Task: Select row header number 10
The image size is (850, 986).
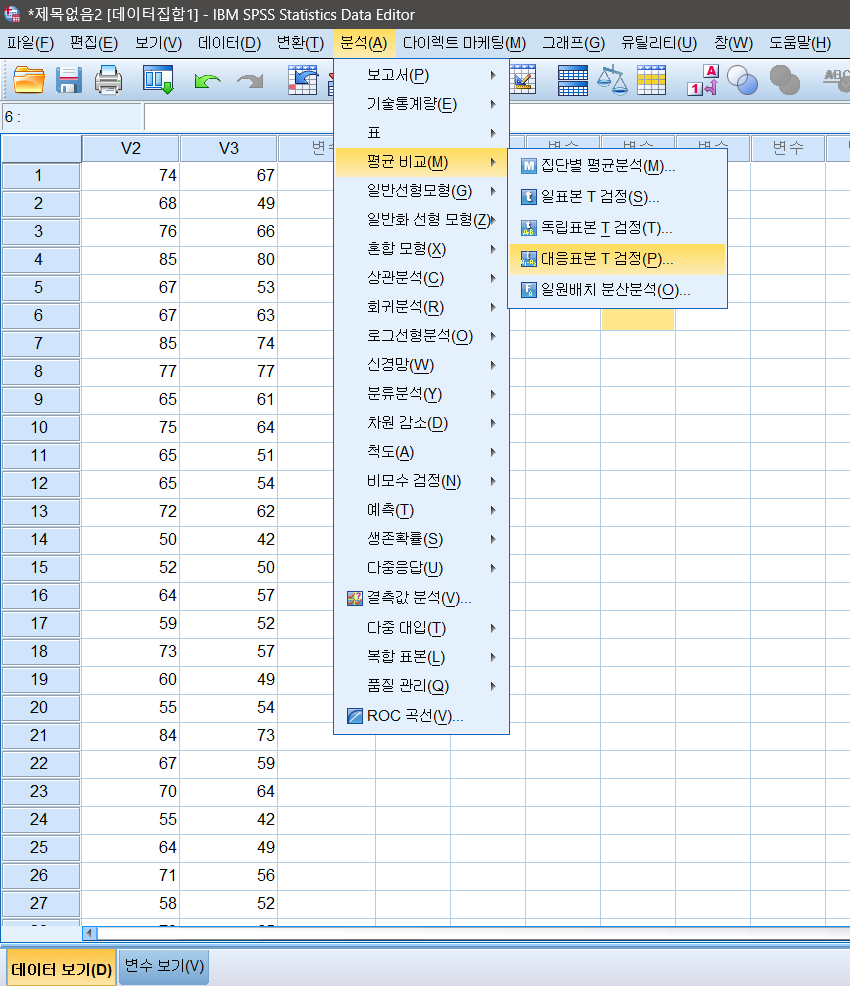Action: tap(40, 428)
